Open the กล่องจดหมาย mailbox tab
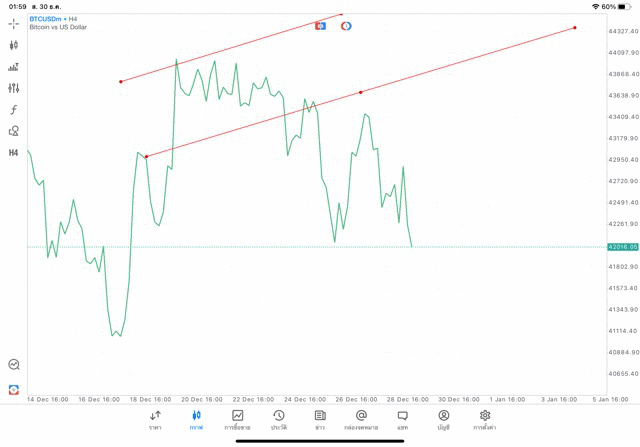 point(361,419)
